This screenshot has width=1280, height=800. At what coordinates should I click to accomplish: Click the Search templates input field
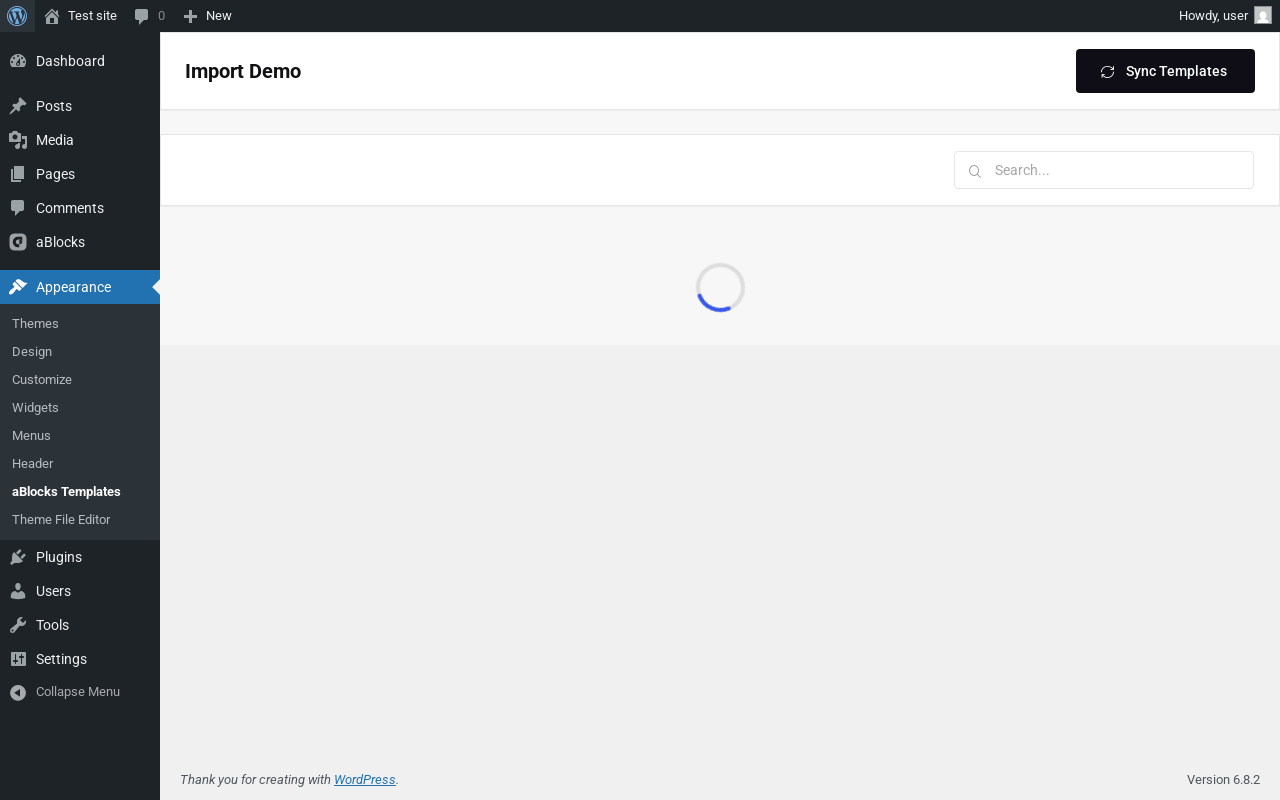pyautogui.click(x=1104, y=170)
